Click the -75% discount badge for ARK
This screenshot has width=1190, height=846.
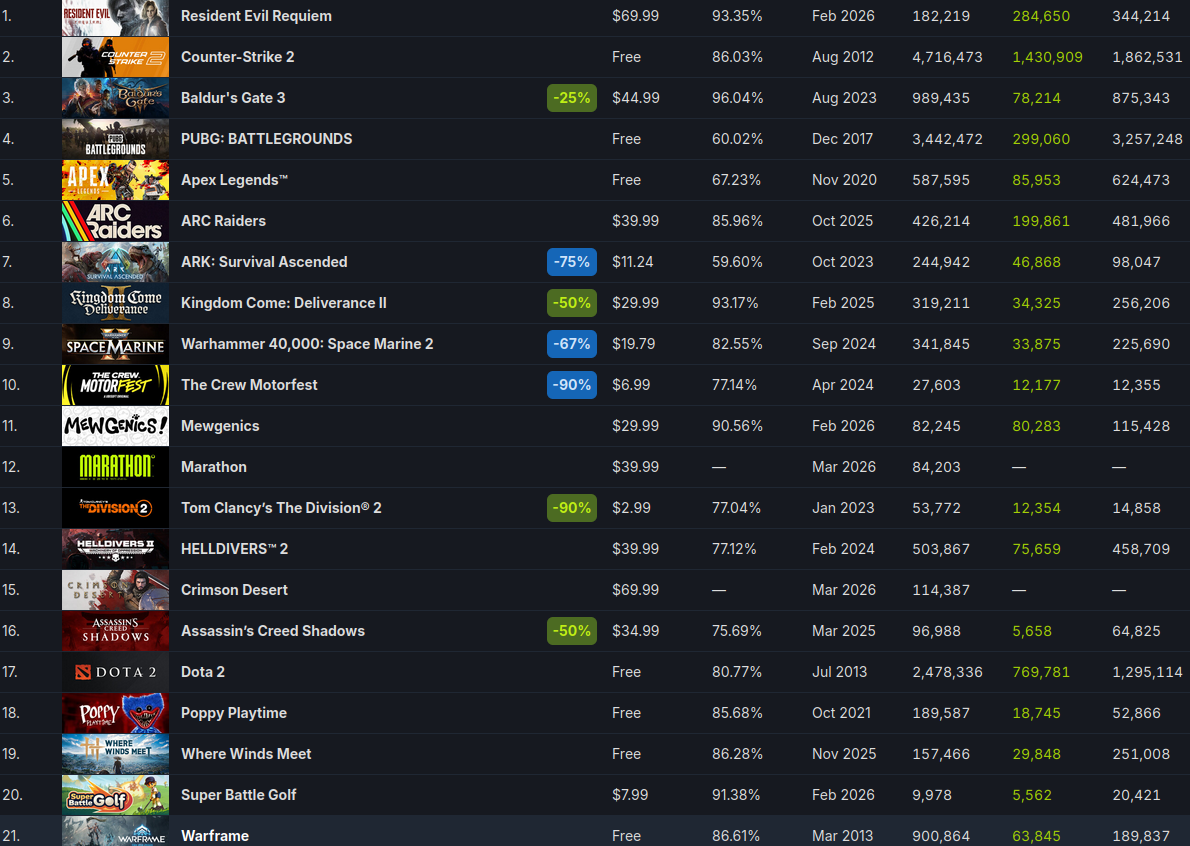572,262
